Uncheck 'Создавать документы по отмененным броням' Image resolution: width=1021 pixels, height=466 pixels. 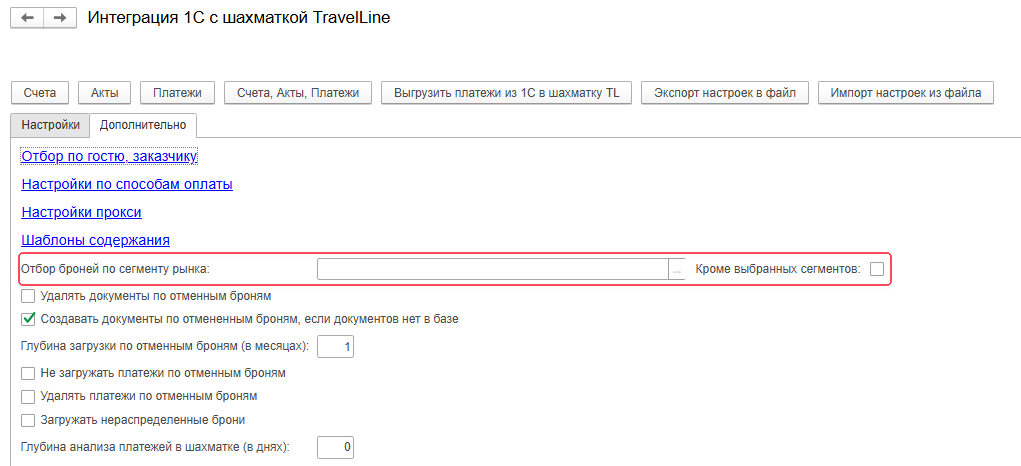tap(28, 319)
